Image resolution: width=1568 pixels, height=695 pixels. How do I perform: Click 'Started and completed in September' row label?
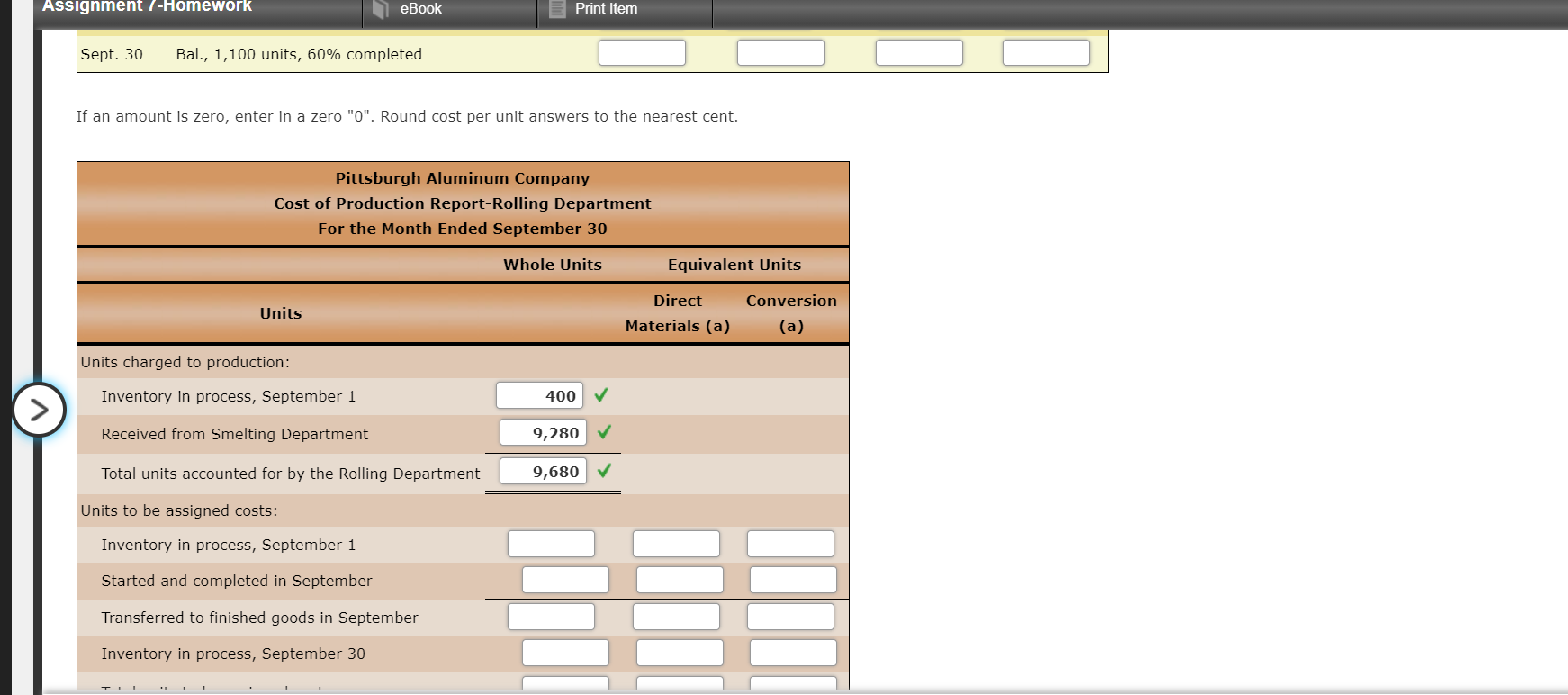tap(237, 581)
